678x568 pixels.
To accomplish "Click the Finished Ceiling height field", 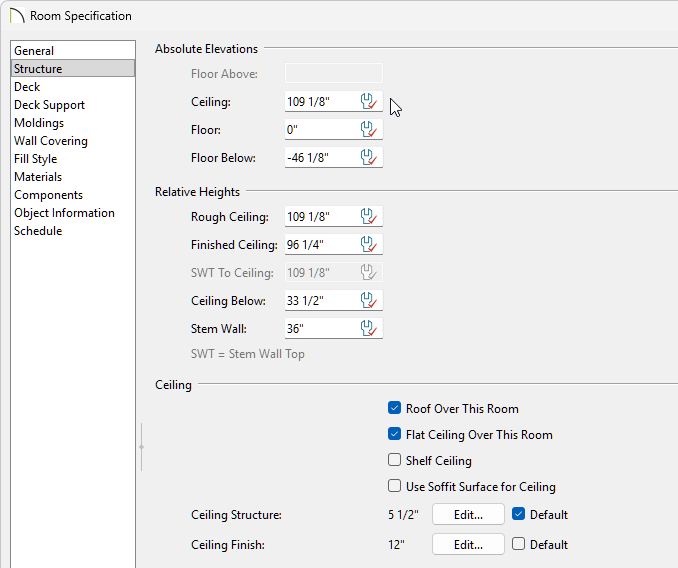I will point(334,245).
